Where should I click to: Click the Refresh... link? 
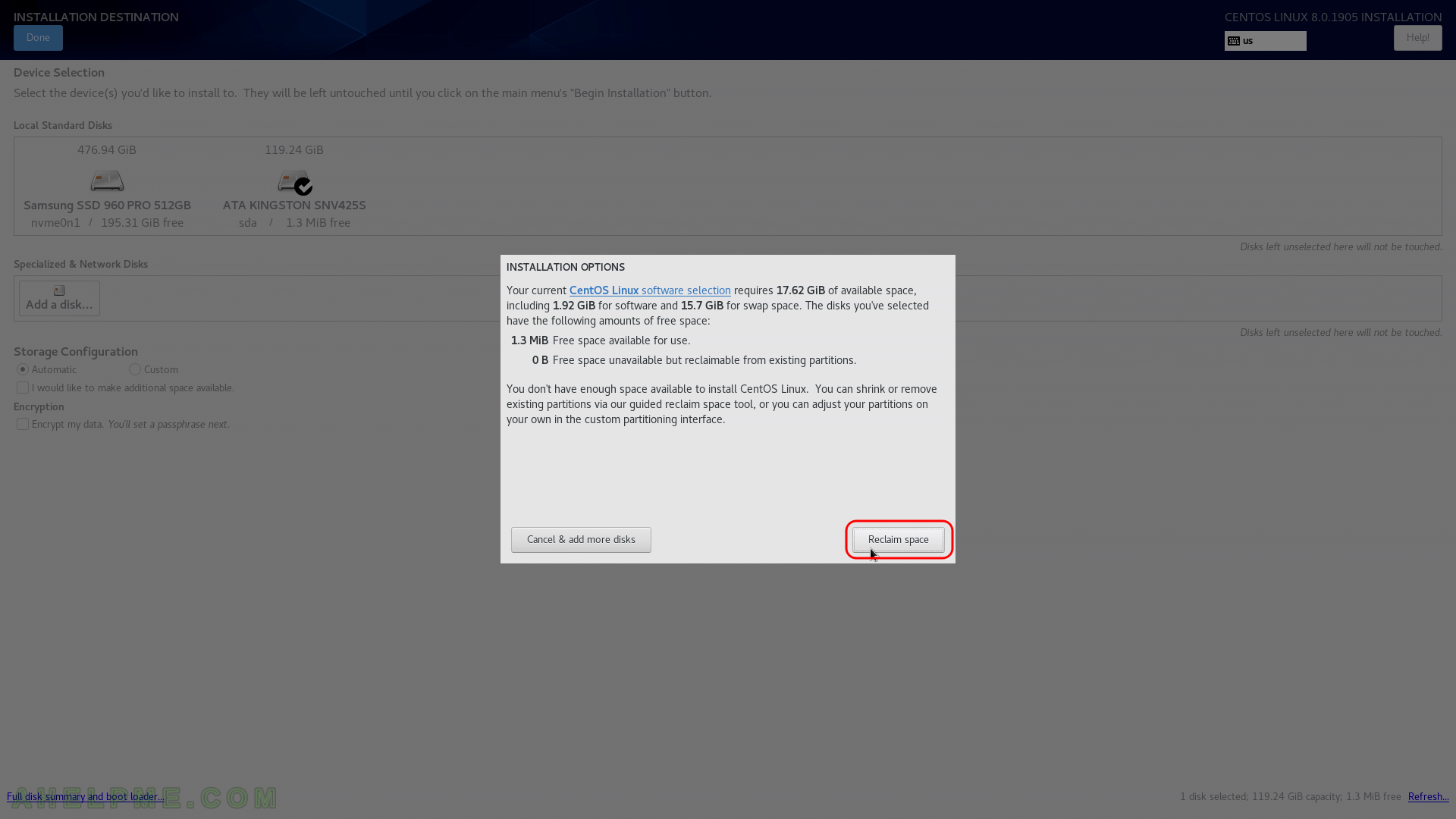1428,796
